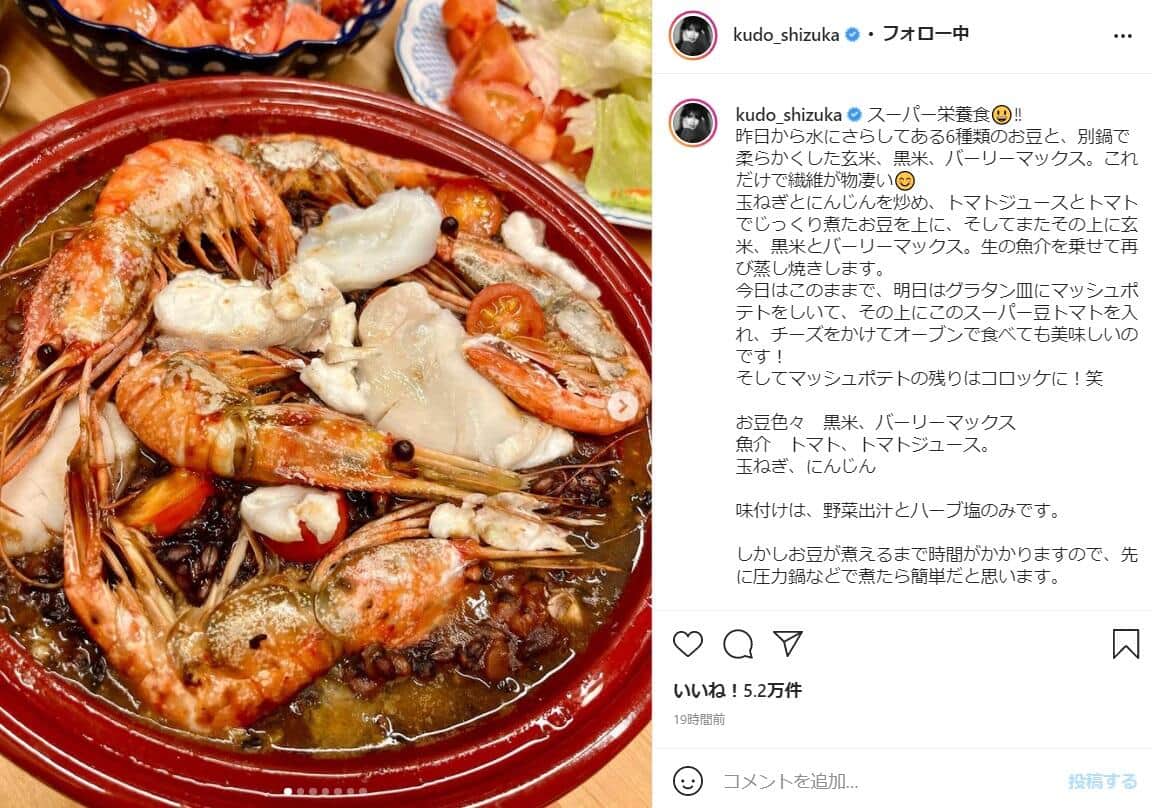Go to next photo with carousel arrow

pyautogui.click(x=623, y=405)
